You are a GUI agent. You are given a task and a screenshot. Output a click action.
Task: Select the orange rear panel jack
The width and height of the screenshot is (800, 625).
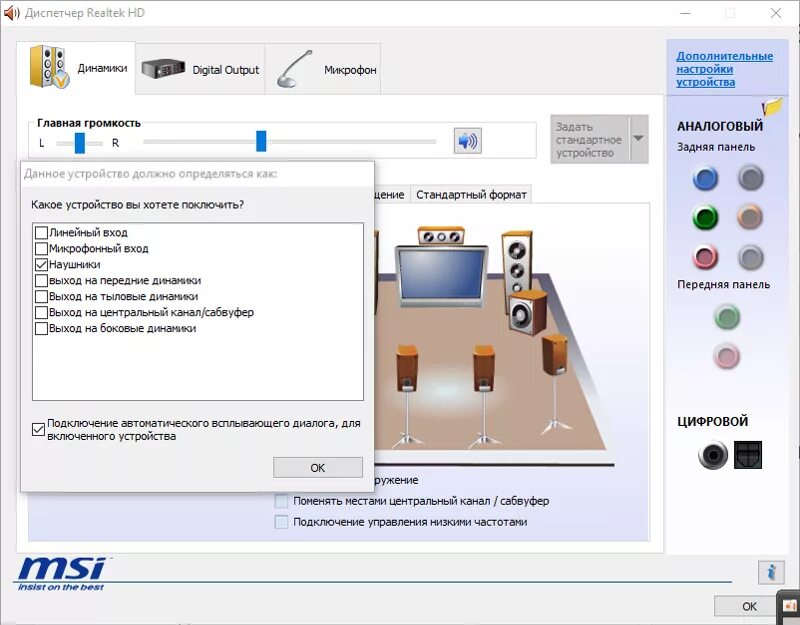pos(749,217)
